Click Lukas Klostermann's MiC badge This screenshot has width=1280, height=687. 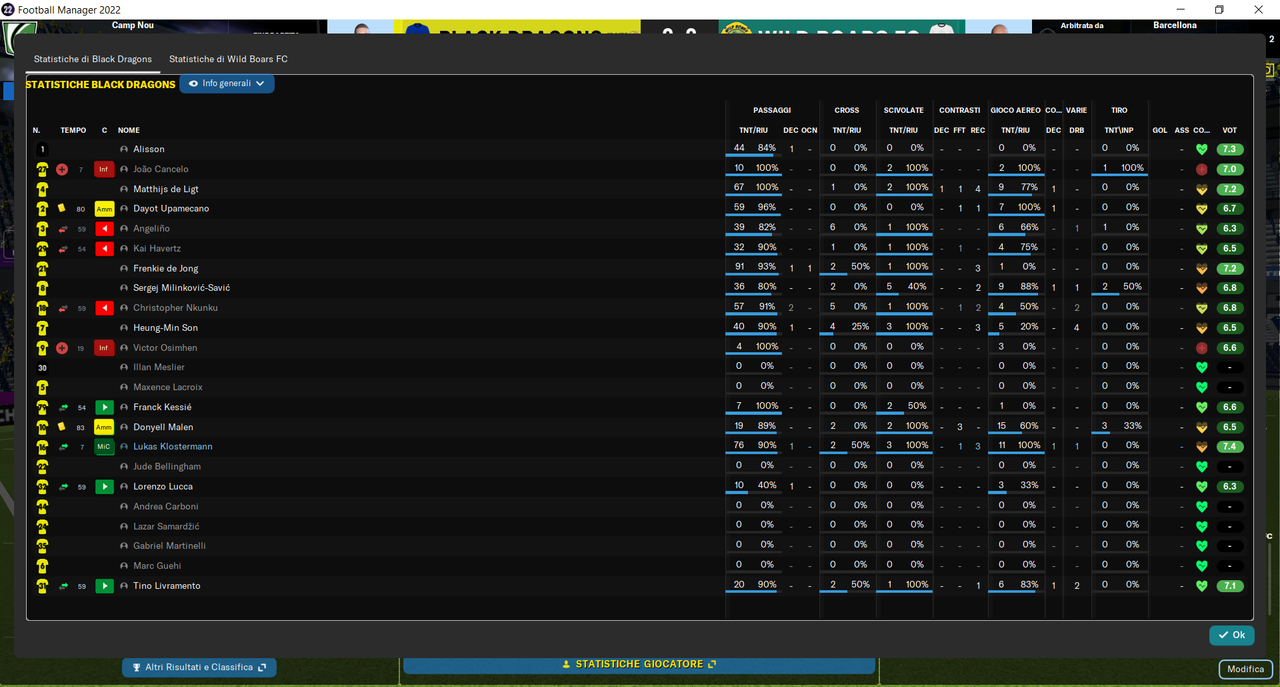coord(104,447)
